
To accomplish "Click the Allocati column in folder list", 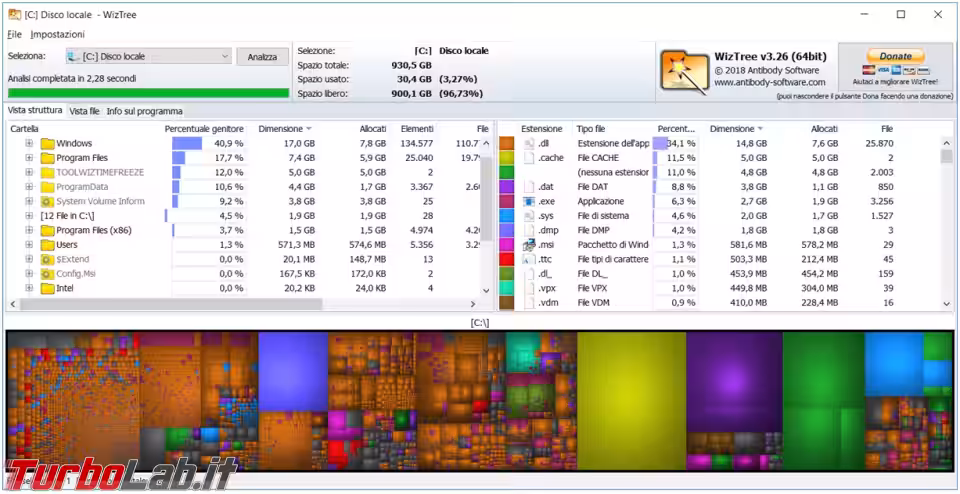I will point(373,129).
